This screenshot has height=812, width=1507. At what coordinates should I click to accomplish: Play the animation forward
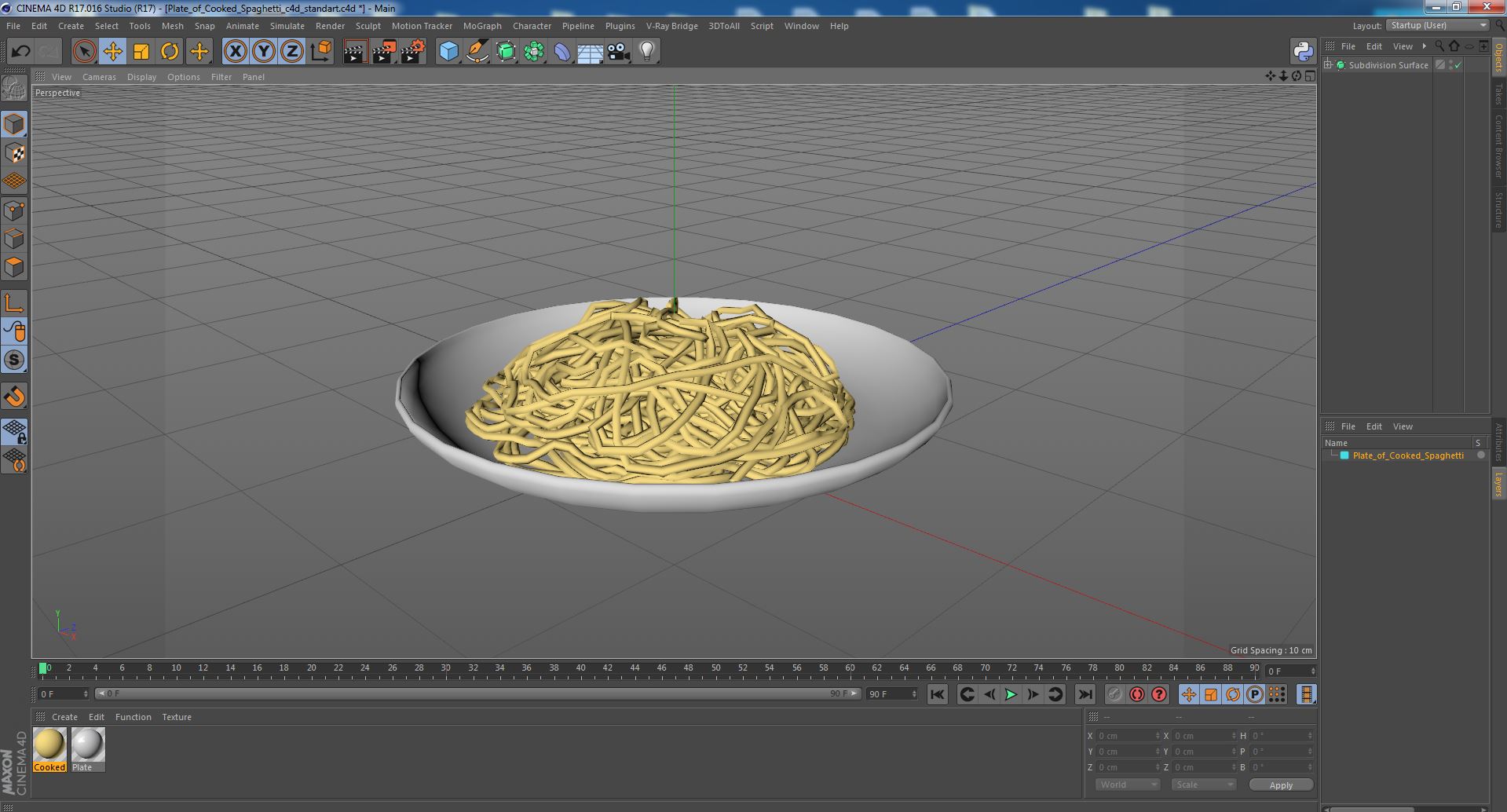point(1011,694)
